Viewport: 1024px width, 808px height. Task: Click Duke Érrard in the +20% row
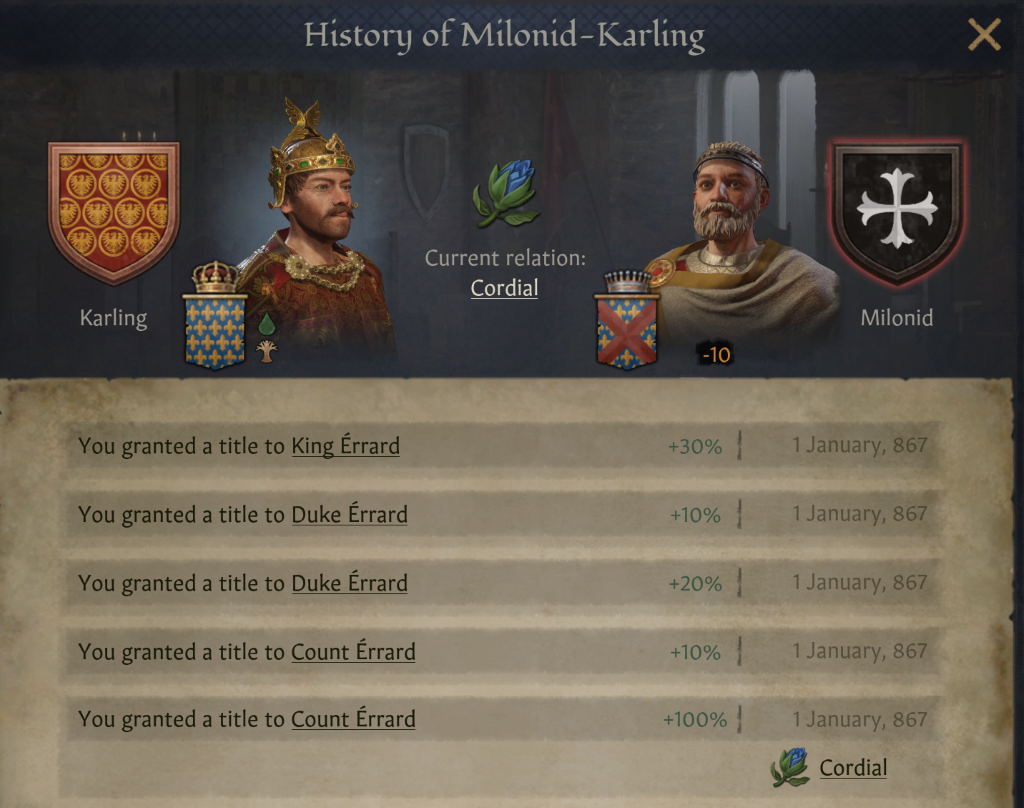click(349, 583)
